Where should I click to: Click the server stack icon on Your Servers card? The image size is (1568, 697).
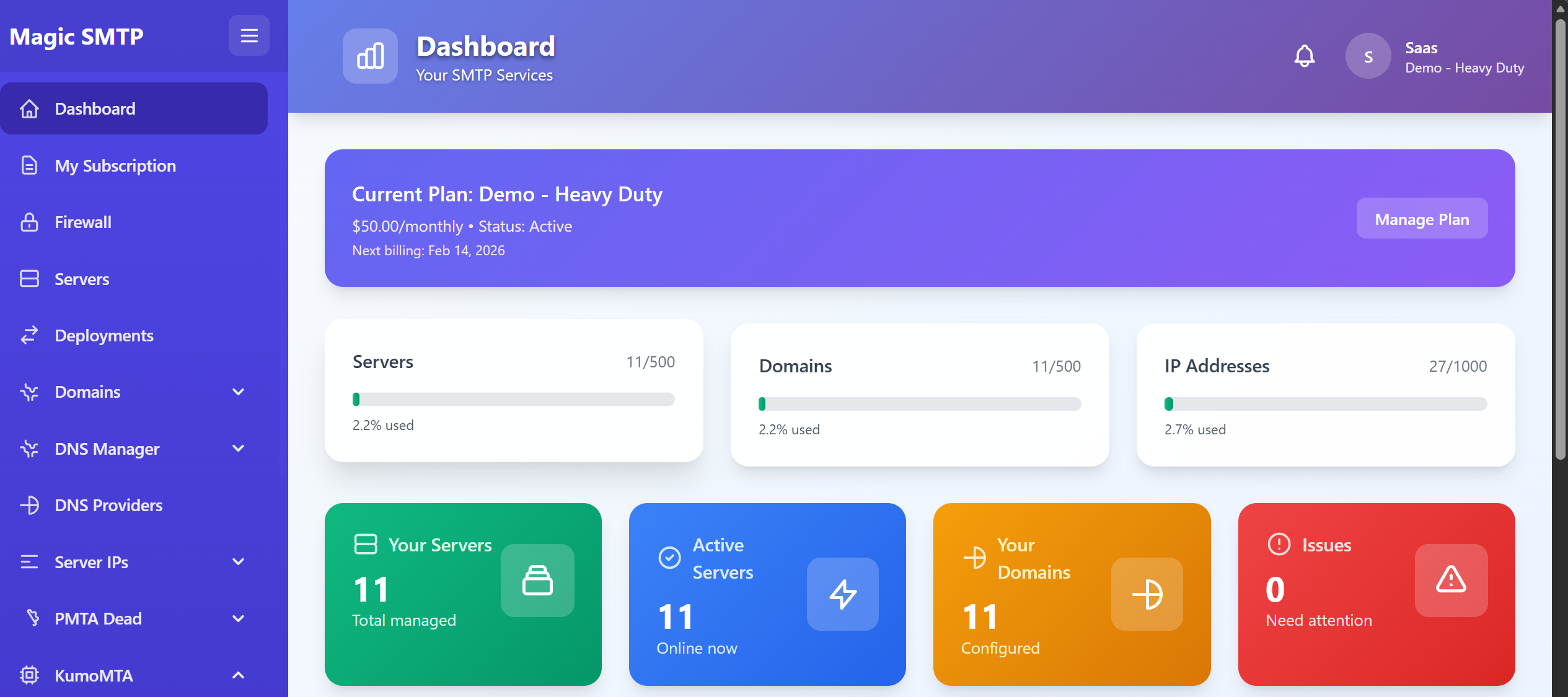tap(537, 581)
